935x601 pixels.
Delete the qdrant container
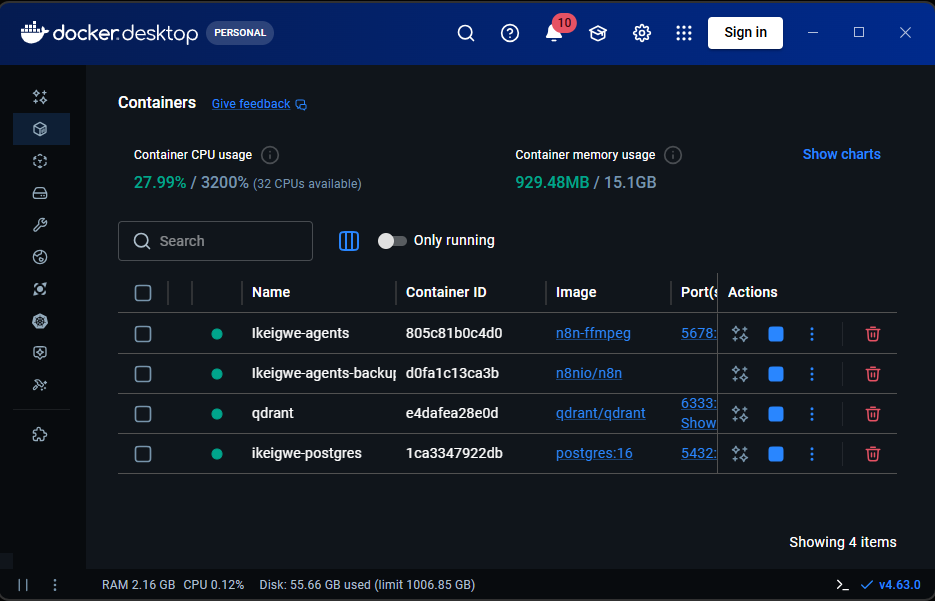[x=872, y=414]
